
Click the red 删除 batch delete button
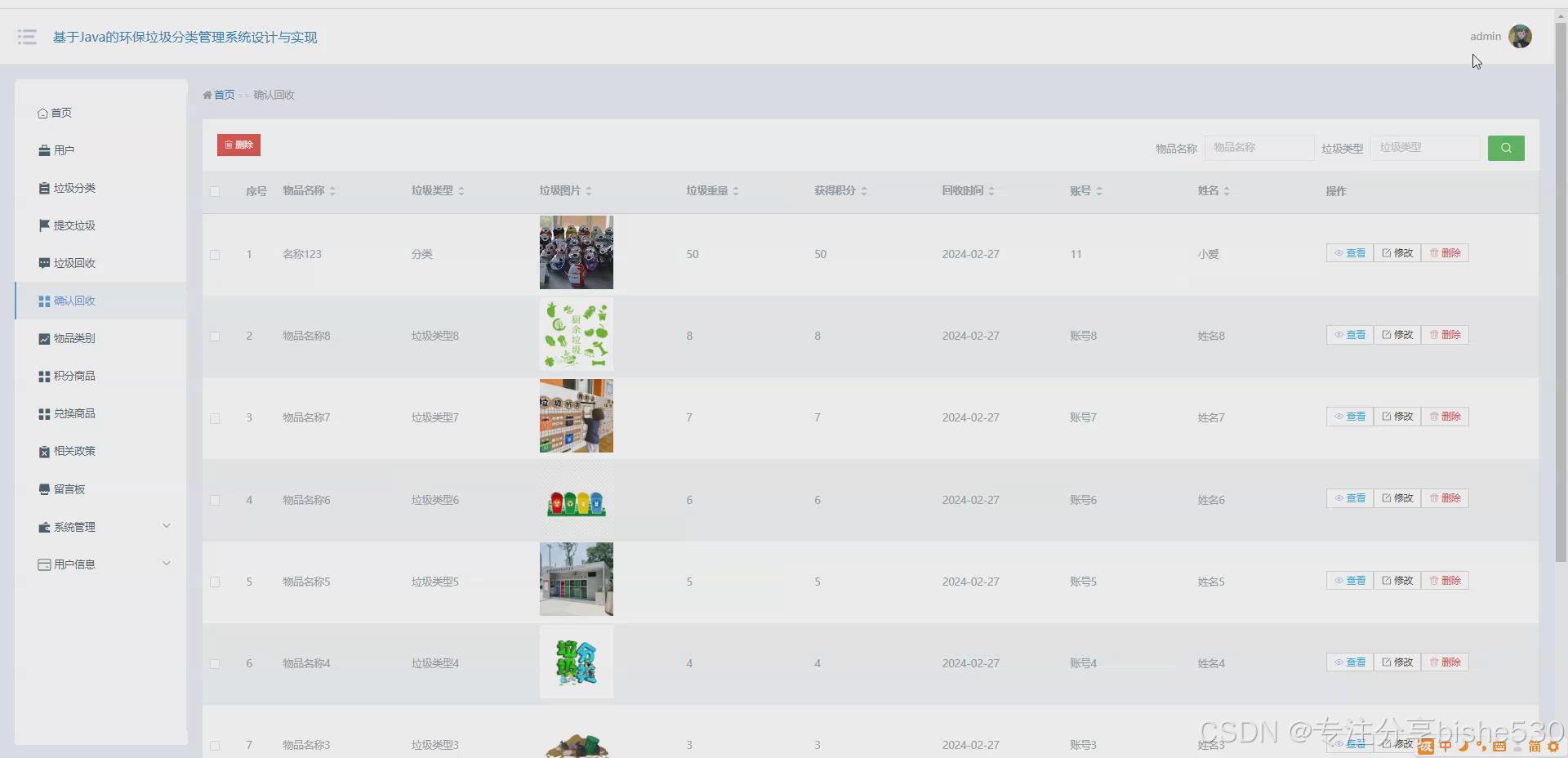click(x=238, y=145)
